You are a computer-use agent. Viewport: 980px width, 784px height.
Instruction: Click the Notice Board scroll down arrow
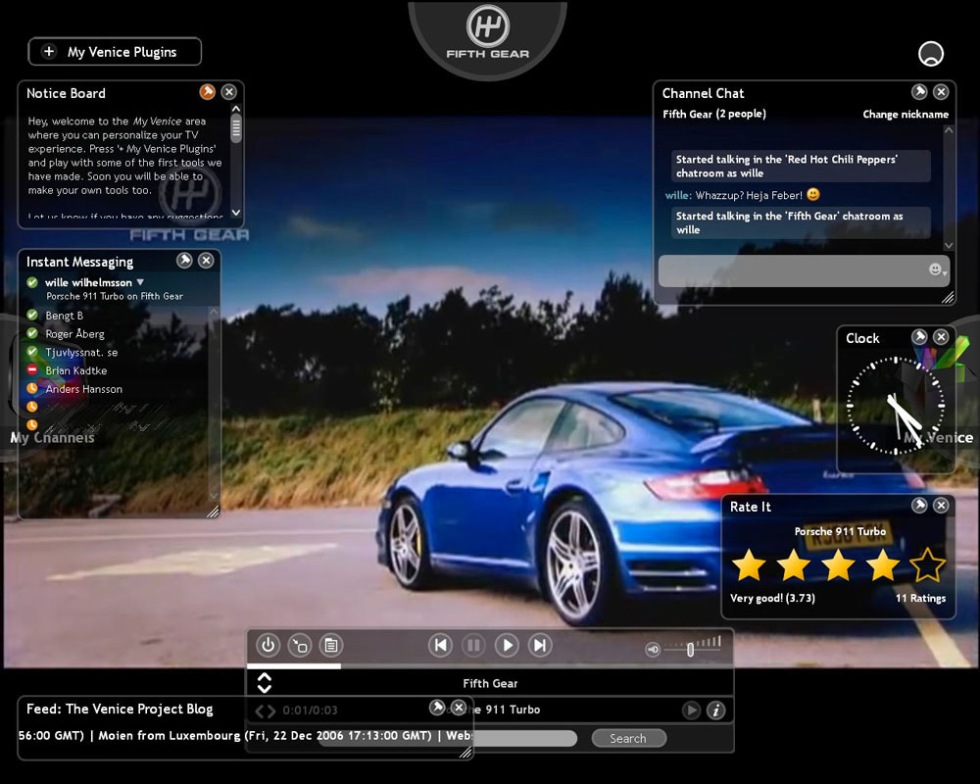[x=236, y=213]
